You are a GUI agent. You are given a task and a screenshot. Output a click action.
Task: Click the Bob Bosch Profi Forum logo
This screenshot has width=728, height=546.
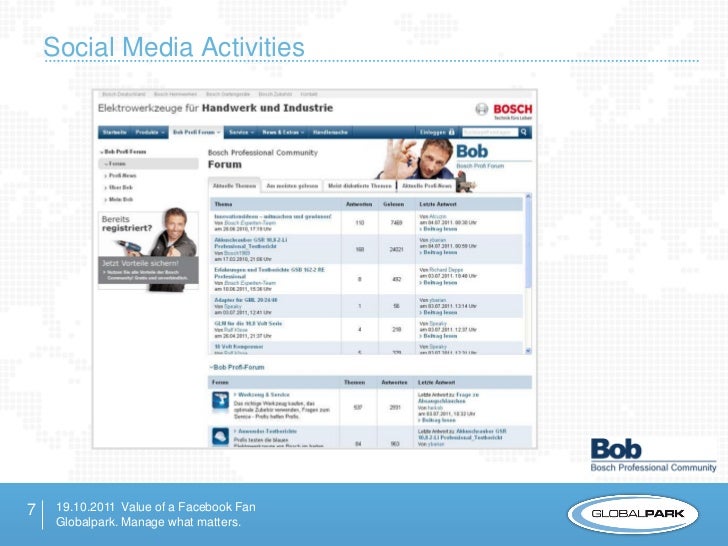480,156
